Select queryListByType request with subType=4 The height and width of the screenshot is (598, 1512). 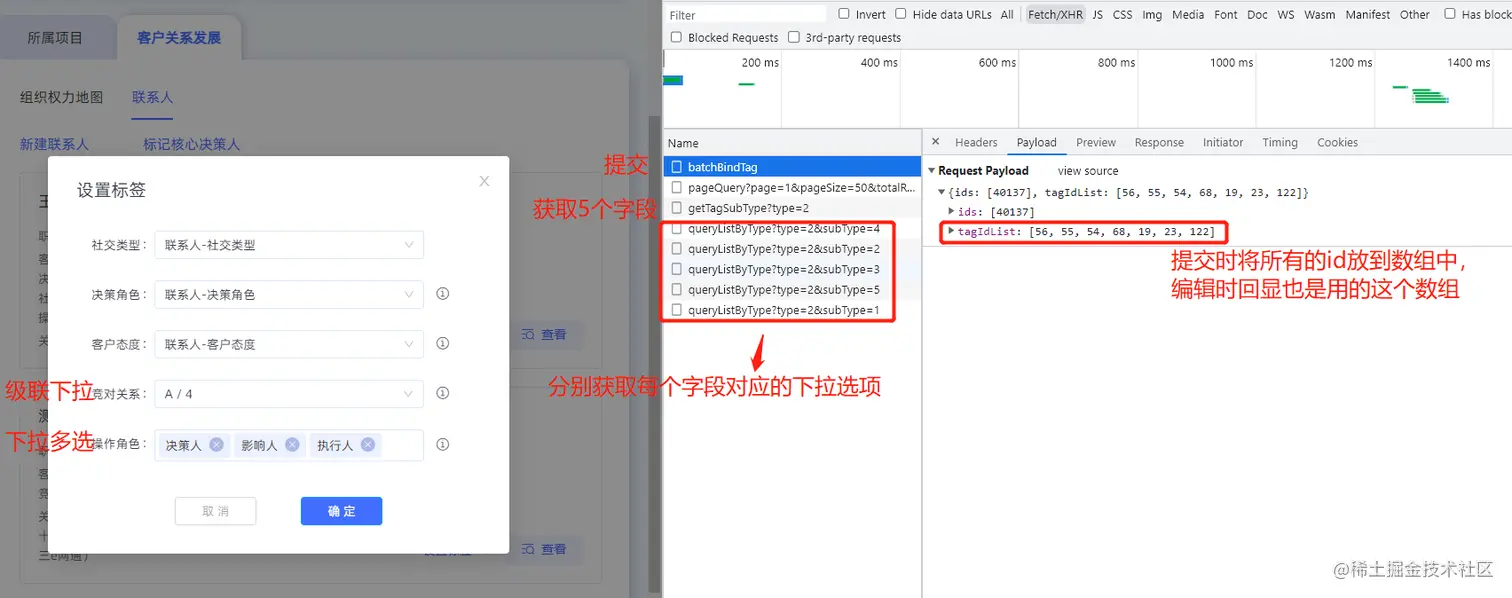[792, 228]
